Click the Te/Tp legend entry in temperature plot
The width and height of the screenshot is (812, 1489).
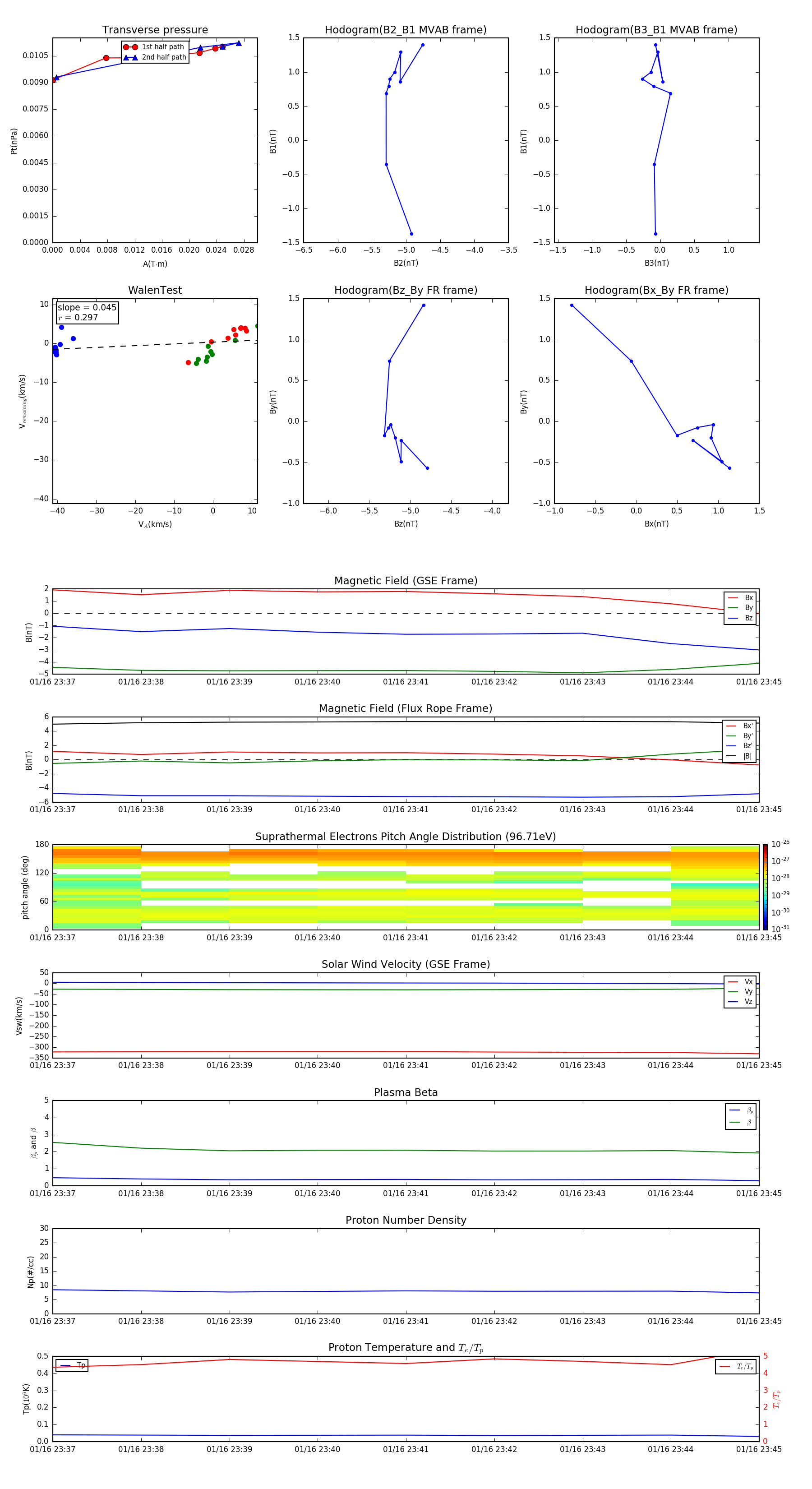point(736,1366)
